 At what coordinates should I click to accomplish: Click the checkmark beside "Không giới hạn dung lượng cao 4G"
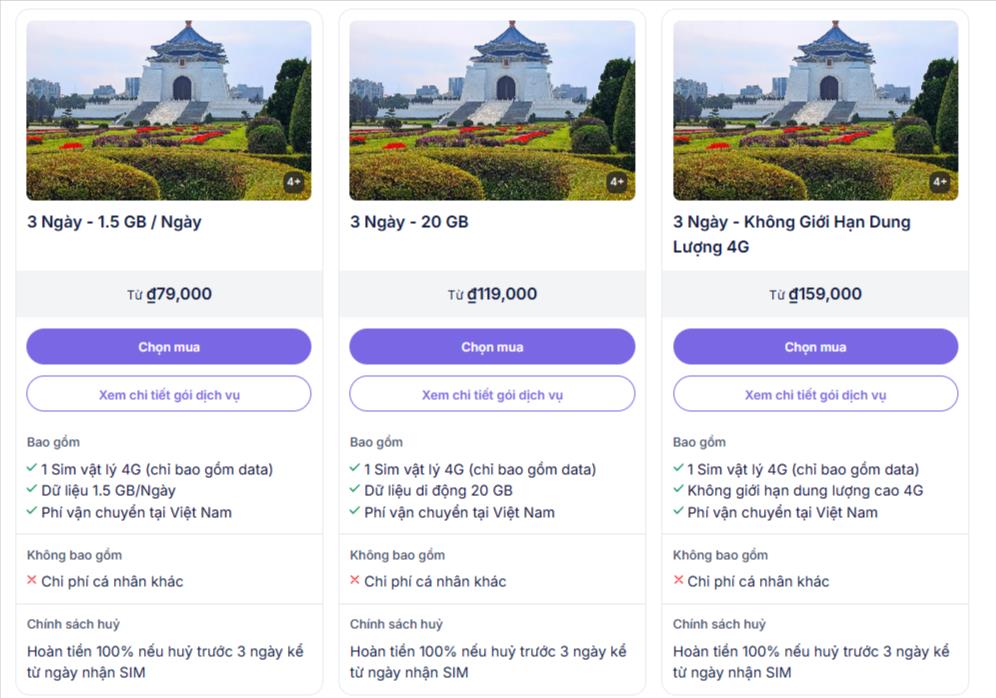click(x=678, y=490)
